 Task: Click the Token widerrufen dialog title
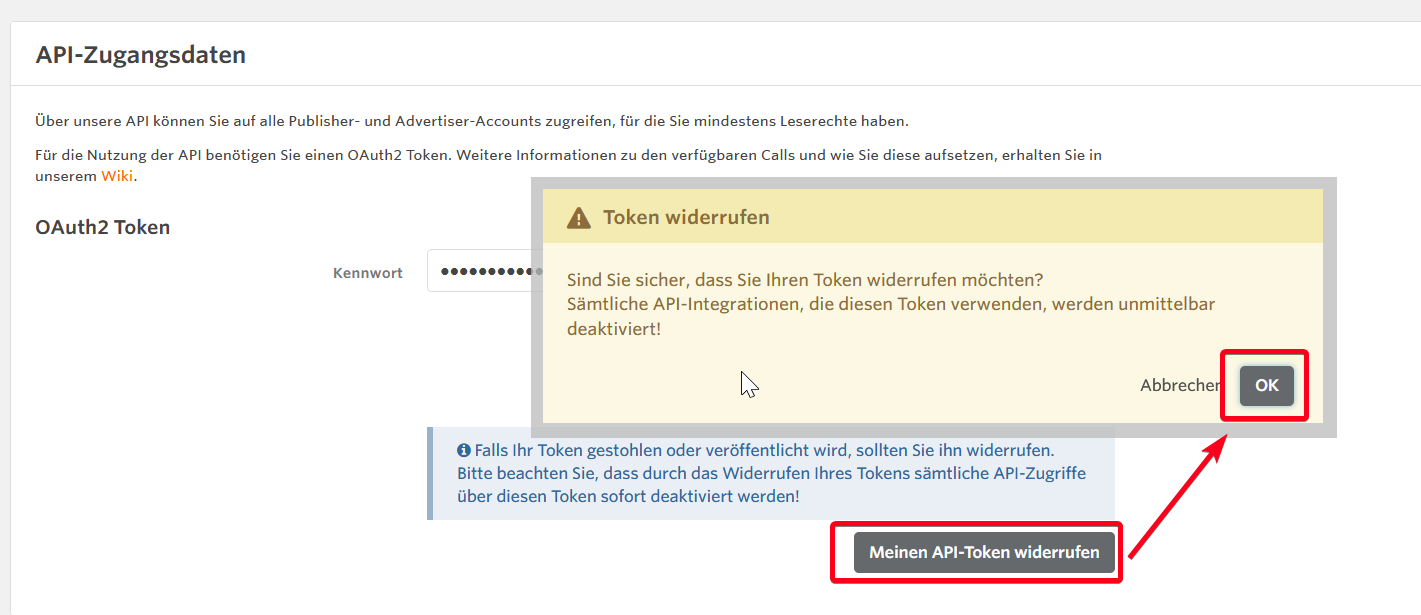(x=686, y=218)
